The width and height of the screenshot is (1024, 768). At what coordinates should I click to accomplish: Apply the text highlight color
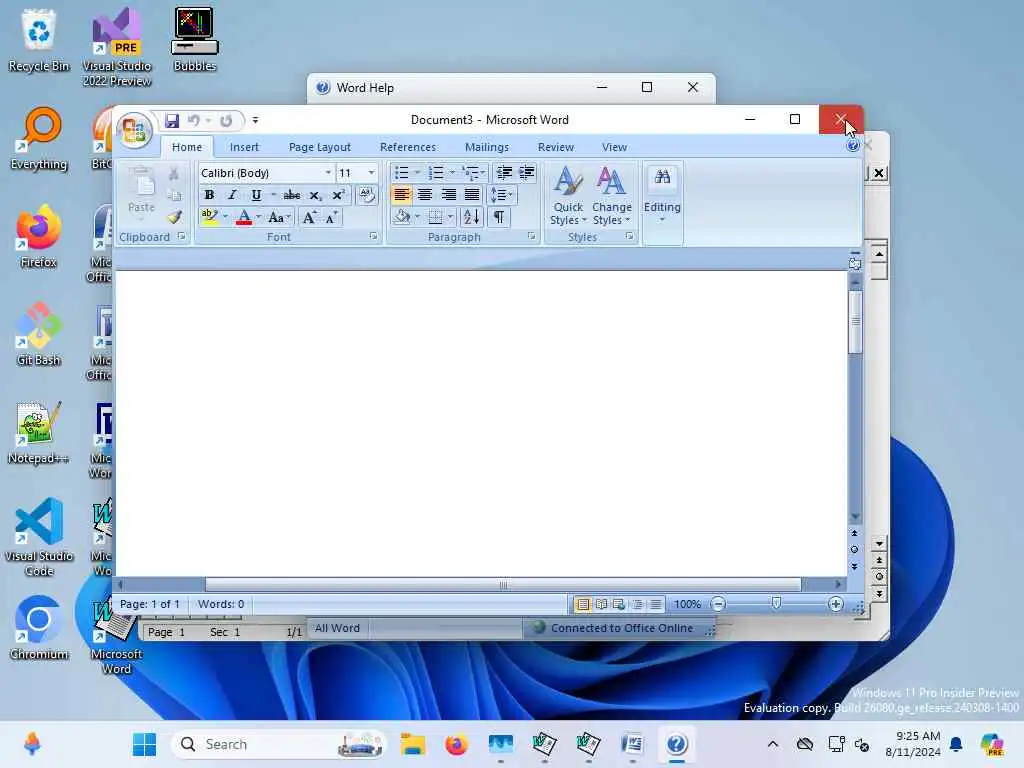tap(209, 217)
